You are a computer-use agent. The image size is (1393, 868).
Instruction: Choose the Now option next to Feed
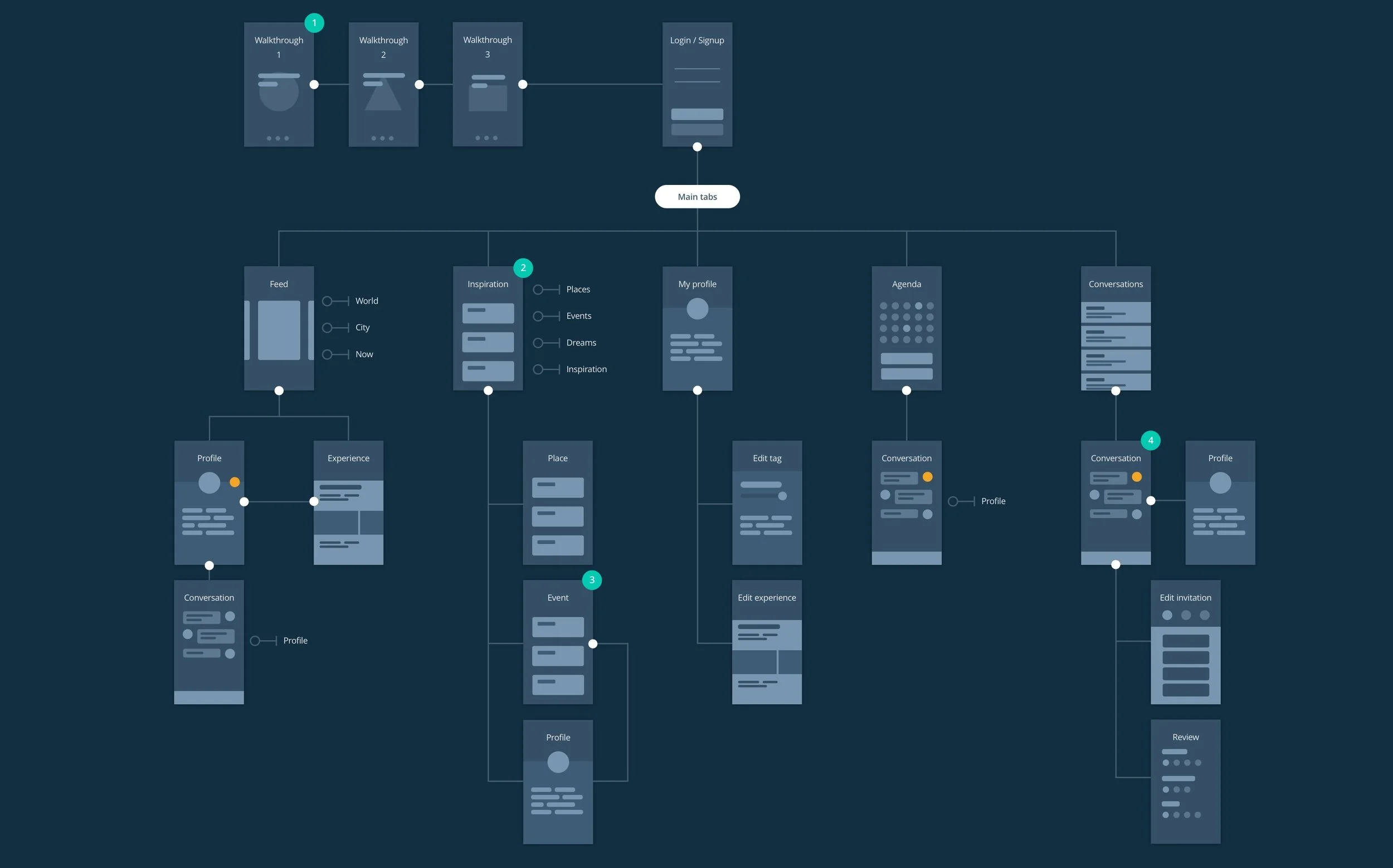click(x=364, y=354)
